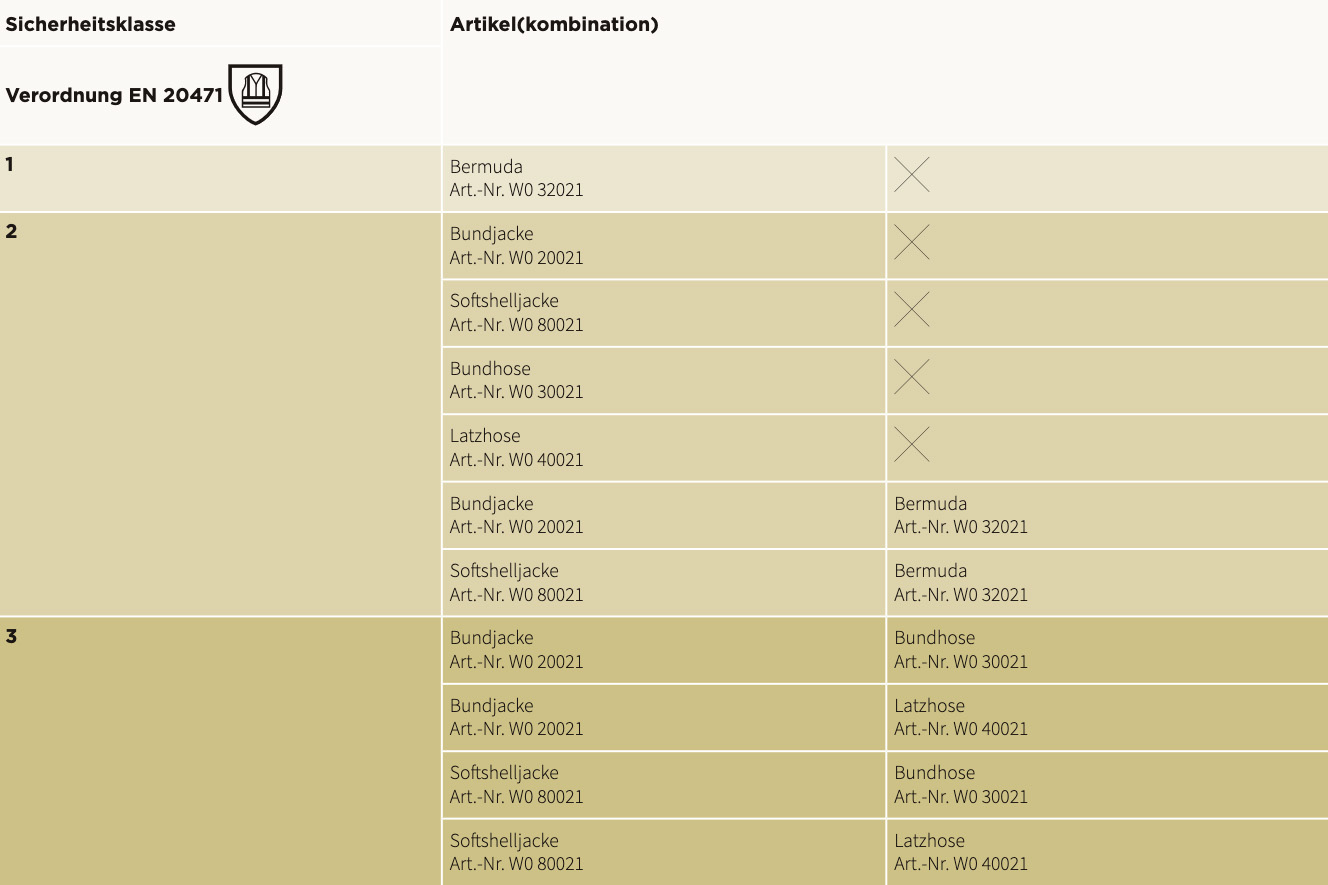Screen dimensions: 1328x885
Task: Click the Verordnung EN 20471 label
Action: coord(114,96)
